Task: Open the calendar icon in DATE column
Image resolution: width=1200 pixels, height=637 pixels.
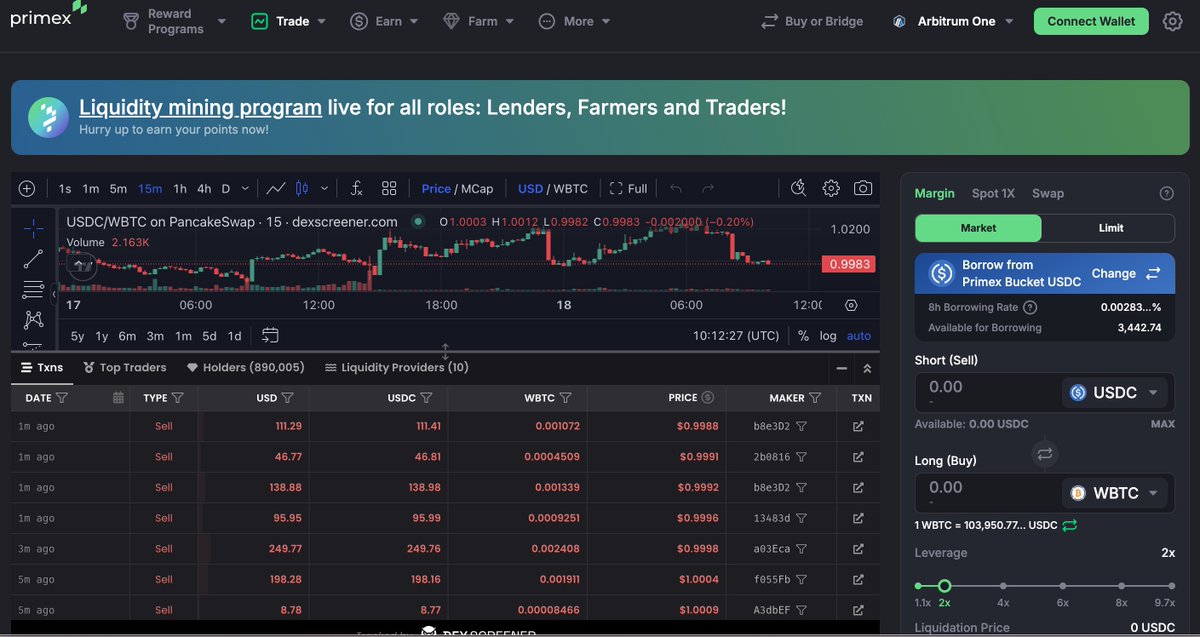Action: pos(118,398)
